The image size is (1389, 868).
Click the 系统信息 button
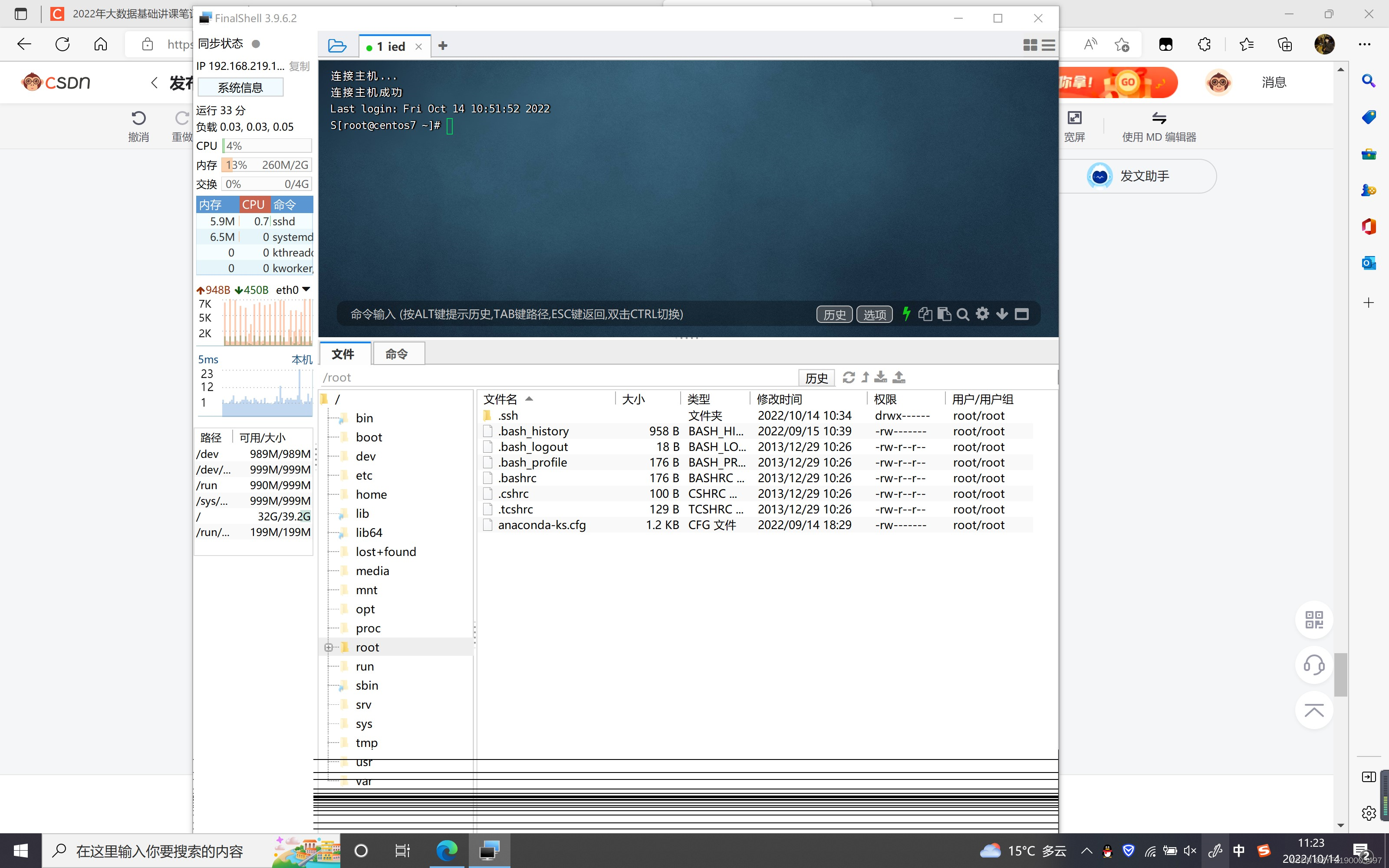pyautogui.click(x=240, y=88)
